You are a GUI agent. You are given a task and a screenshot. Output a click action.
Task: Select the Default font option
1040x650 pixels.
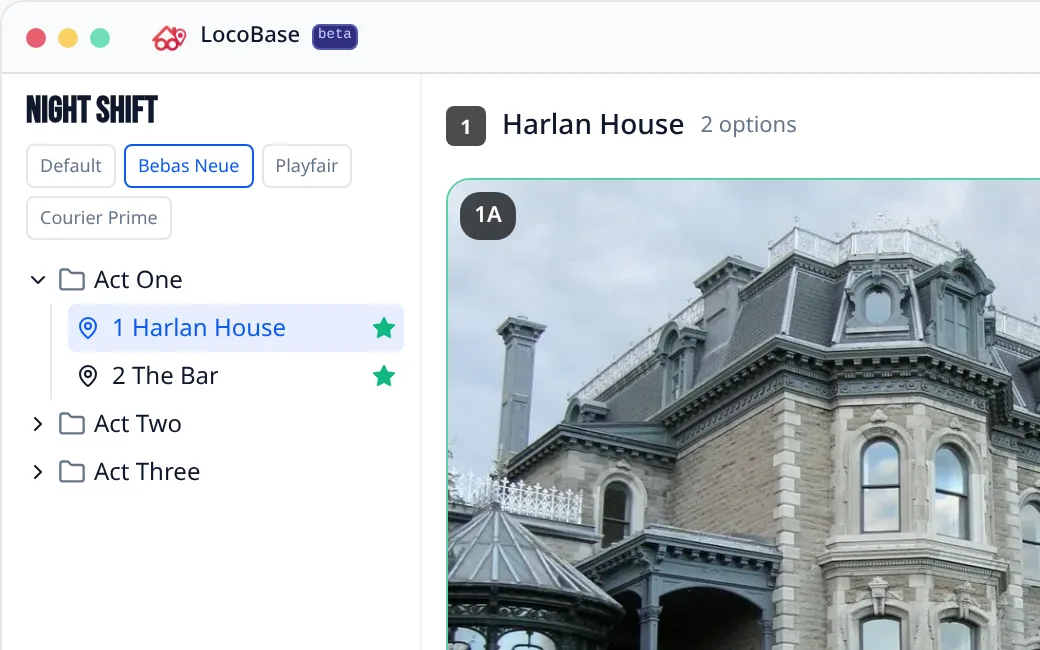[x=71, y=166]
